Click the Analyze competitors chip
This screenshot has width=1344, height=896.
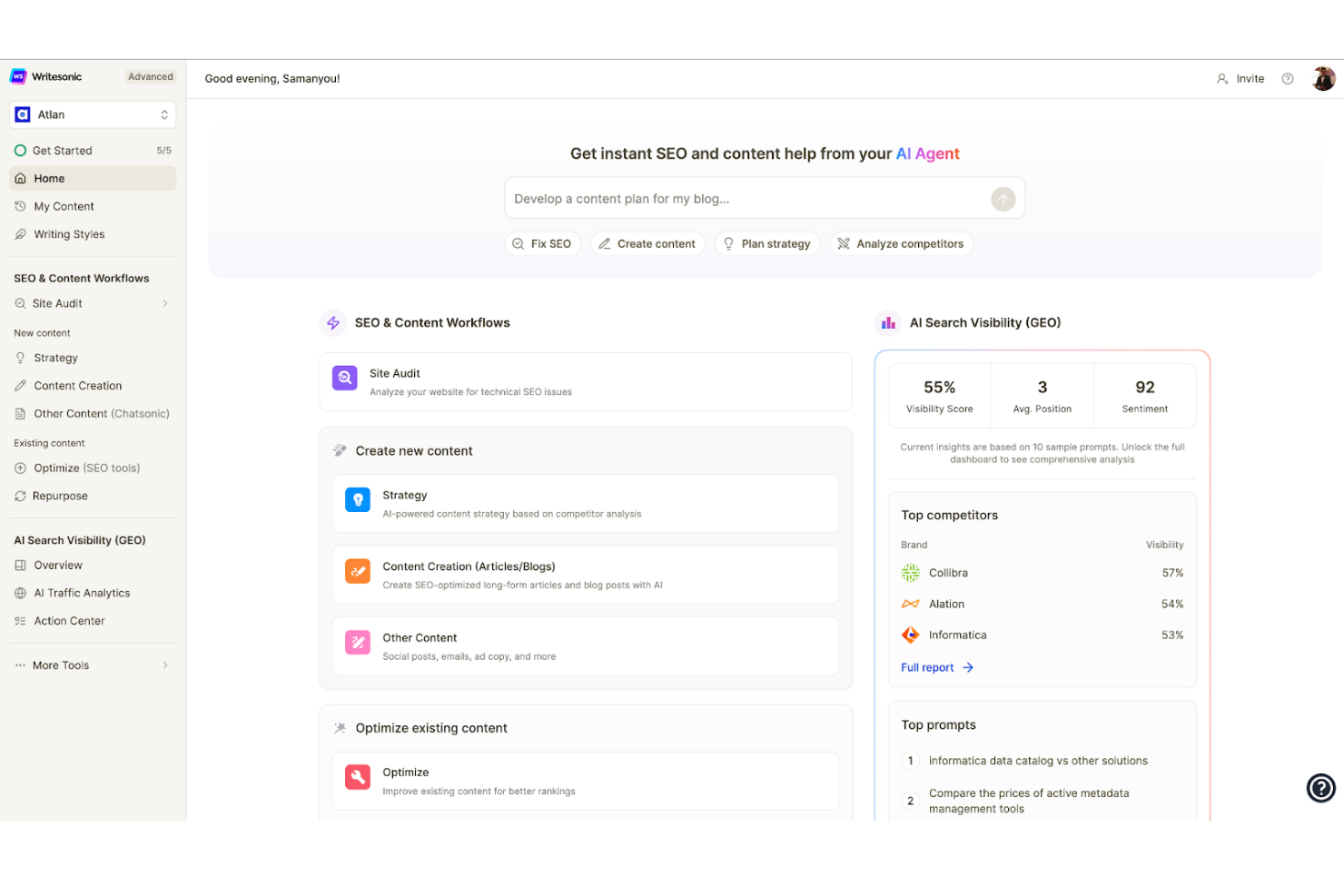pyautogui.click(x=901, y=243)
